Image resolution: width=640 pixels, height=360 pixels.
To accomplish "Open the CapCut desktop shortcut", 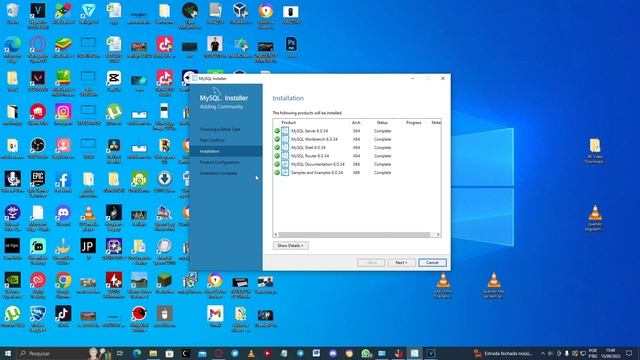I will 114,80.
